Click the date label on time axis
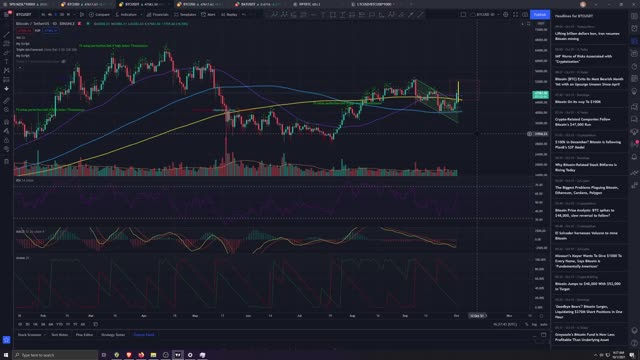The image size is (640, 360). pos(477,316)
